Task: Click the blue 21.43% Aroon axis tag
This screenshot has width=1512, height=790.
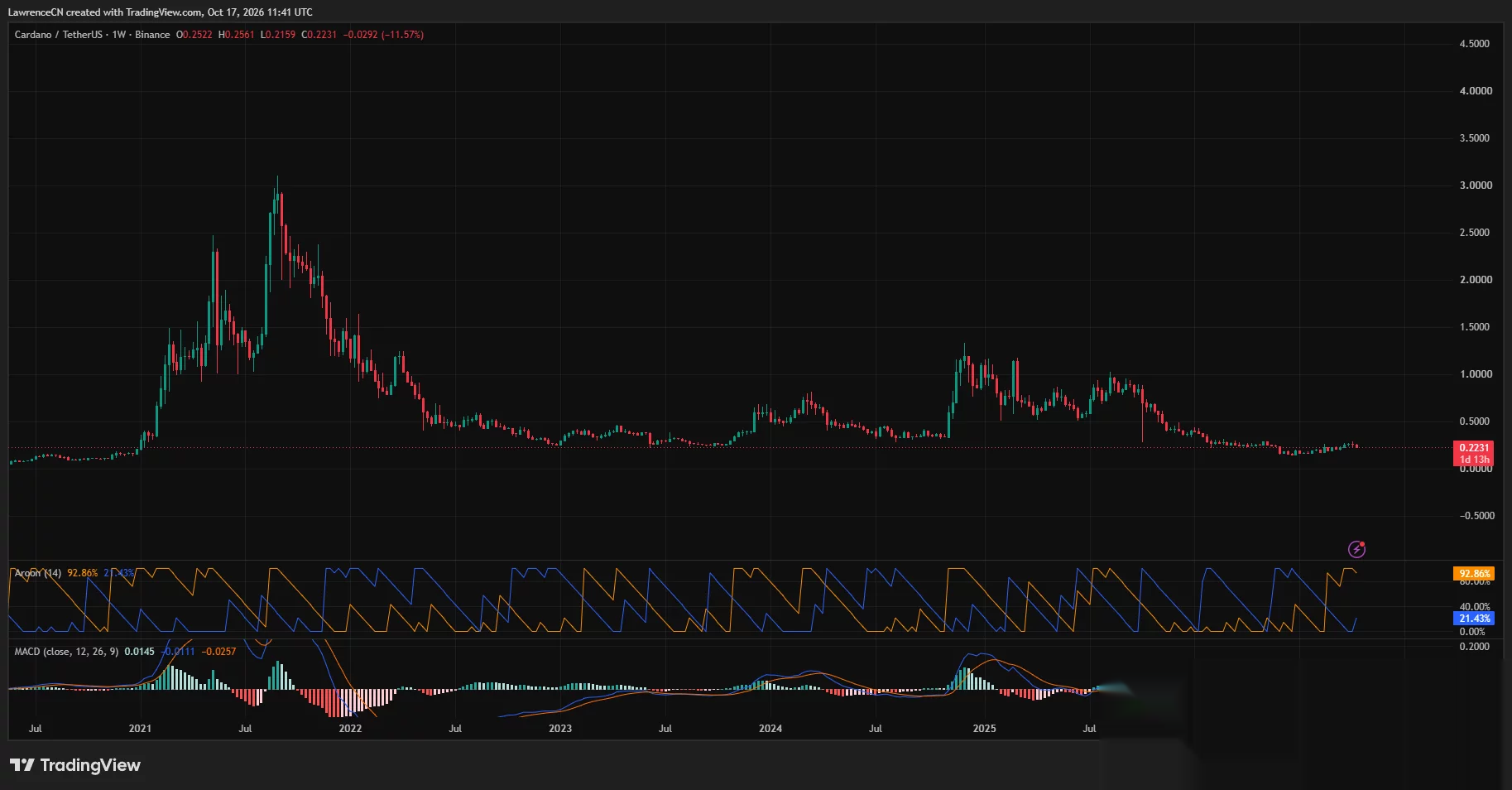Action: pyautogui.click(x=1474, y=619)
